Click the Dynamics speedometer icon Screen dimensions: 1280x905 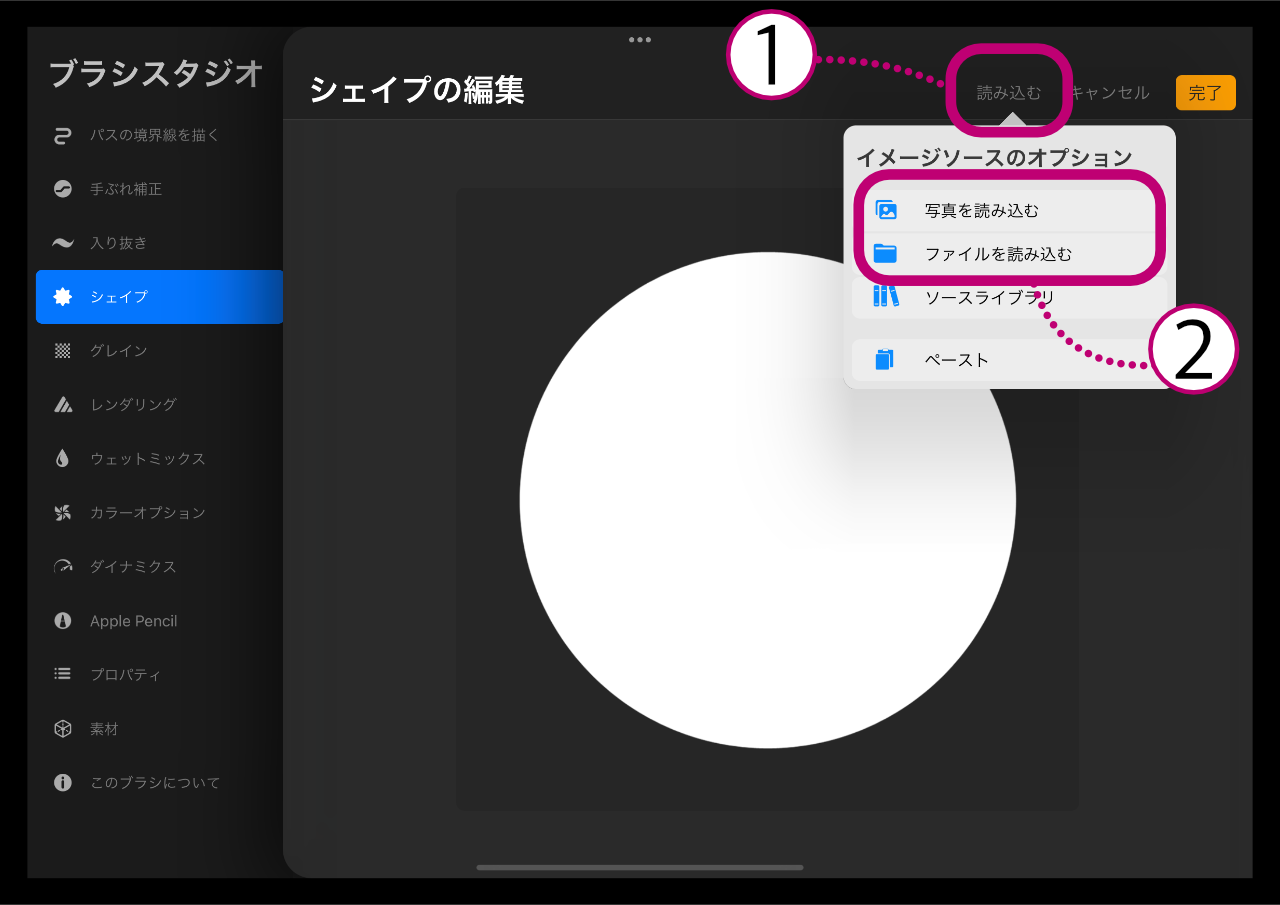63,567
